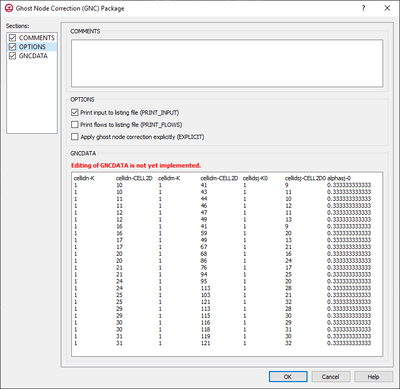
Task: Click the 'cellidn-CELL2D' column header
Action: (134, 178)
